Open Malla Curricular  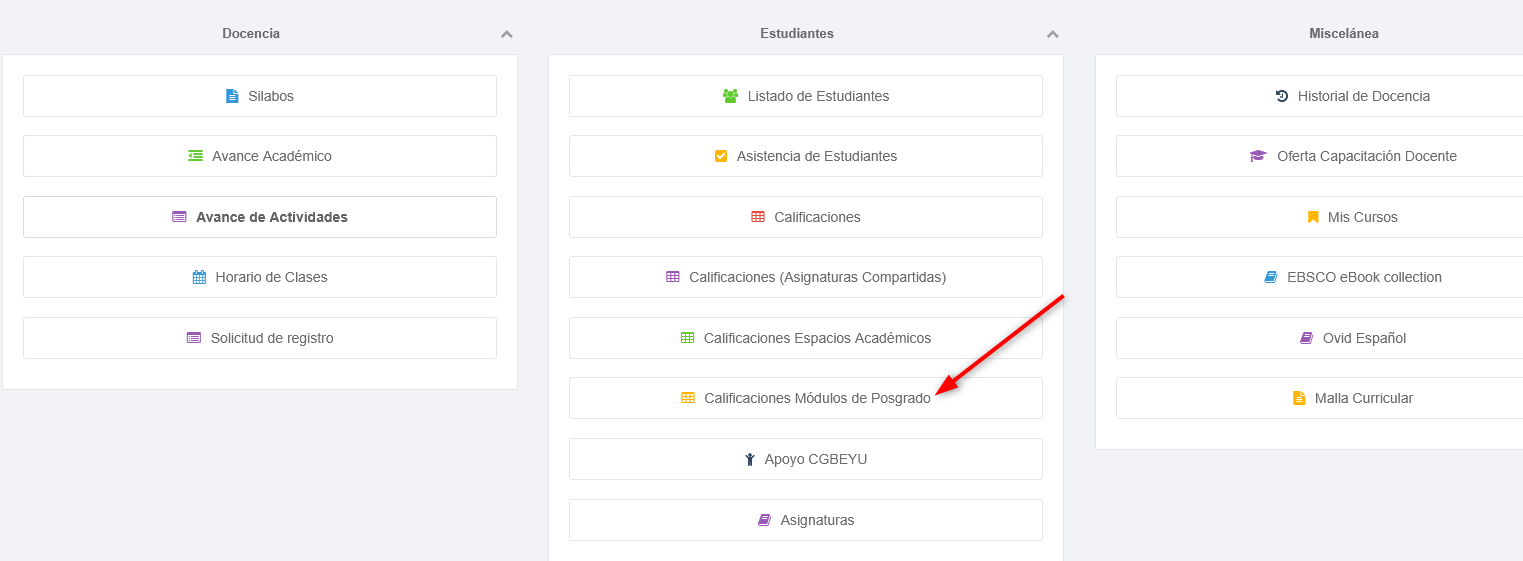(x=1353, y=398)
